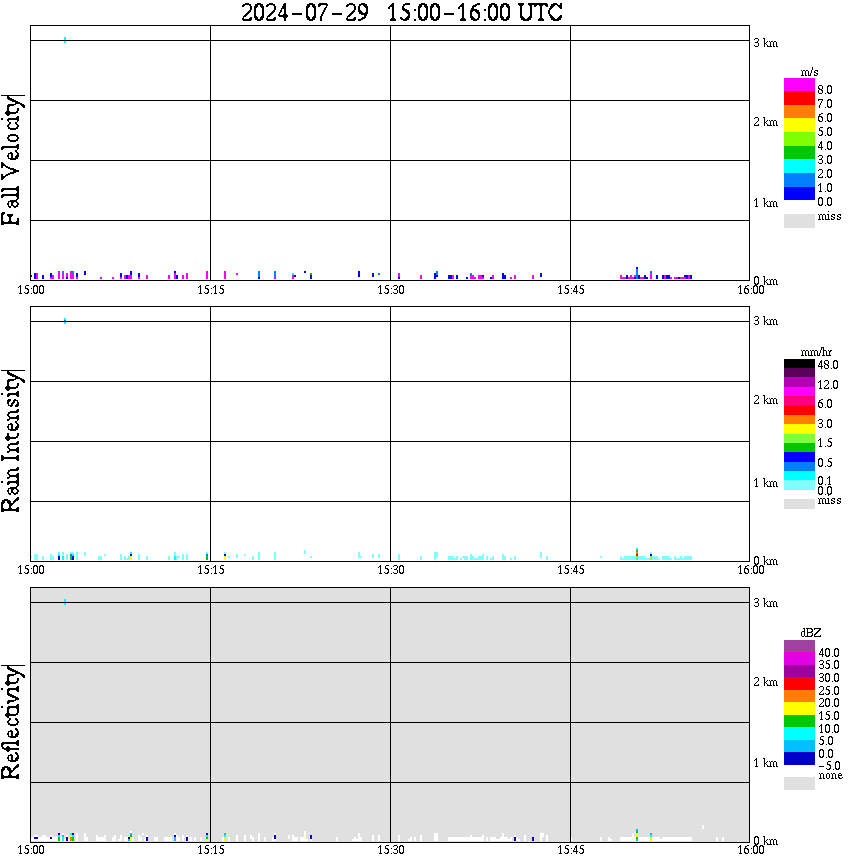Click the mm/hr legend unit heading
The height and width of the screenshot is (868, 850).
[x=810, y=352]
